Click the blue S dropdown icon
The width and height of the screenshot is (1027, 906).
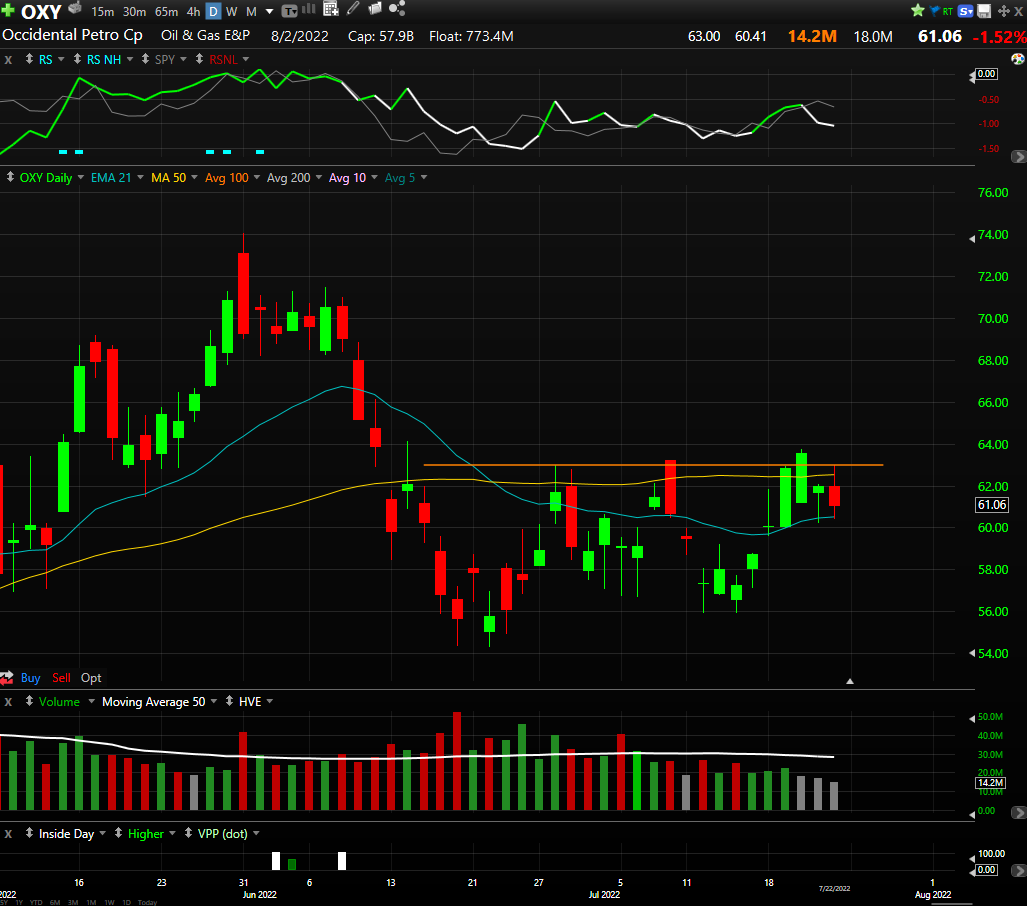click(965, 11)
